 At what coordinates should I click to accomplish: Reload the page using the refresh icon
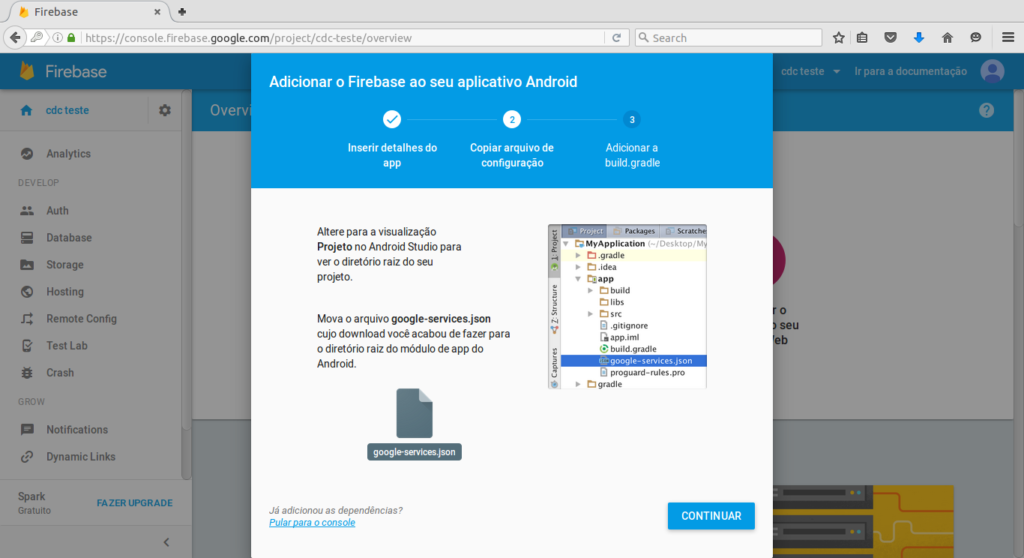click(616, 38)
